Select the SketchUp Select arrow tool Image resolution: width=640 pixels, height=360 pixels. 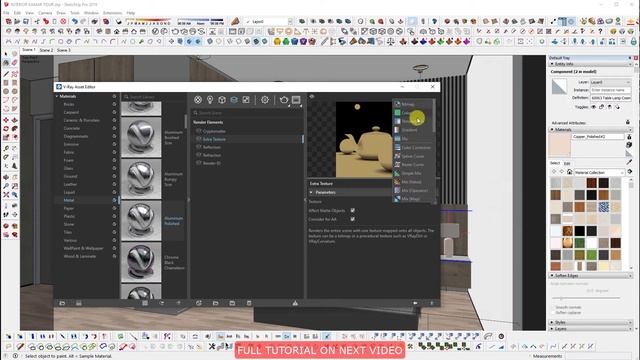[6, 54]
